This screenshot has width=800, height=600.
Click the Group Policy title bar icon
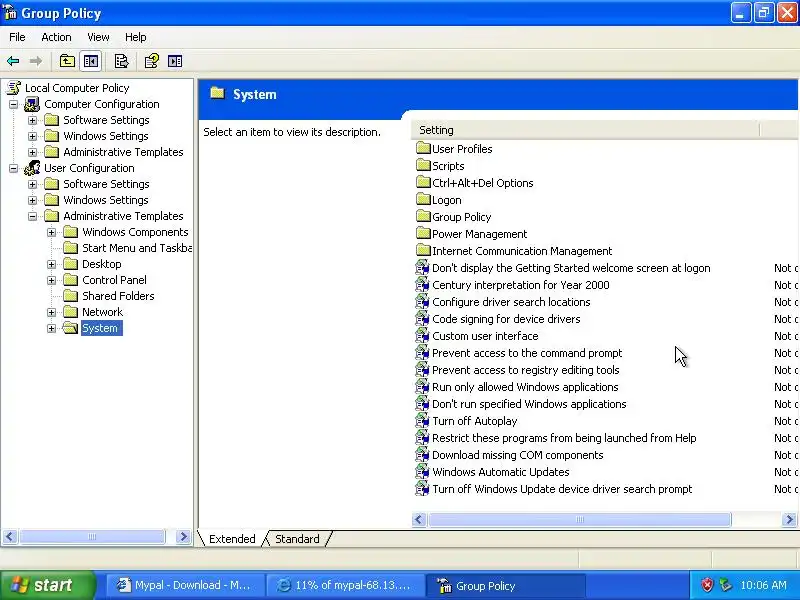(10, 12)
